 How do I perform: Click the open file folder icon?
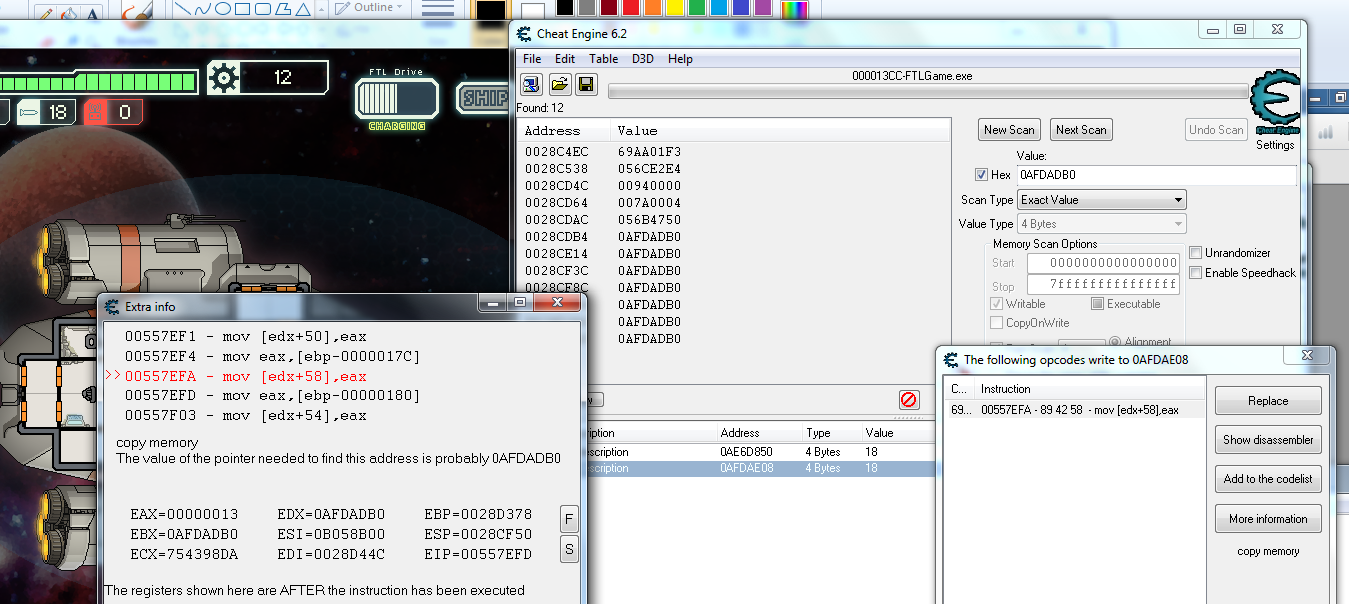[560, 84]
